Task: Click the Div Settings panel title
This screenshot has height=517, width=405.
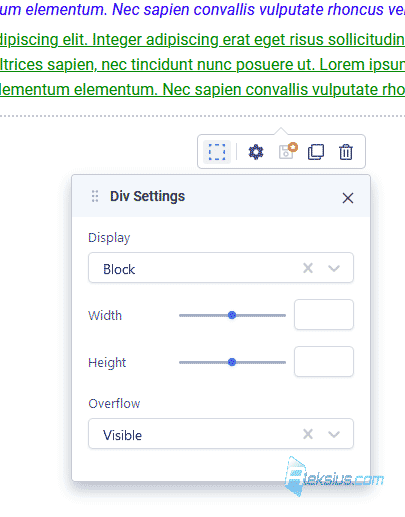Action: [x=147, y=196]
